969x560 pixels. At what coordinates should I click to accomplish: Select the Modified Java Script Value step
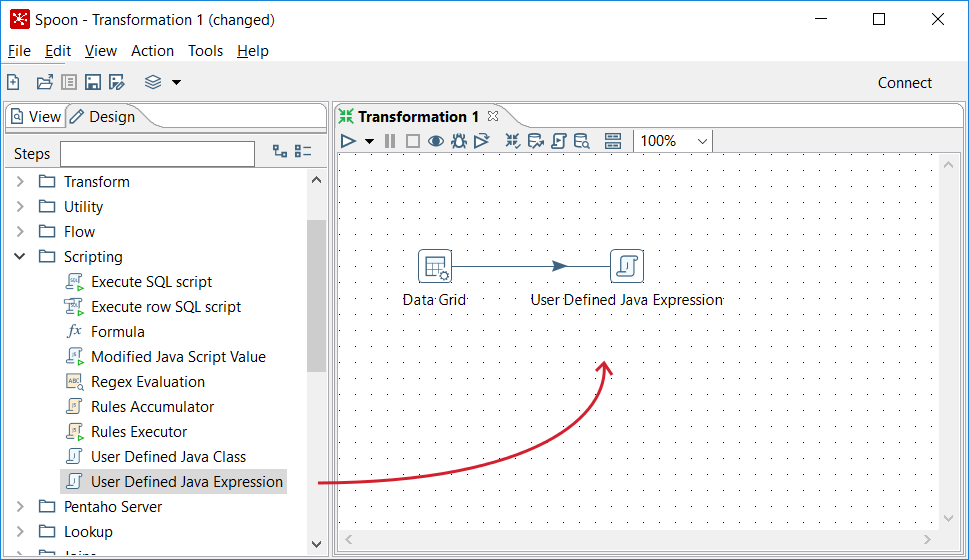coord(178,357)
